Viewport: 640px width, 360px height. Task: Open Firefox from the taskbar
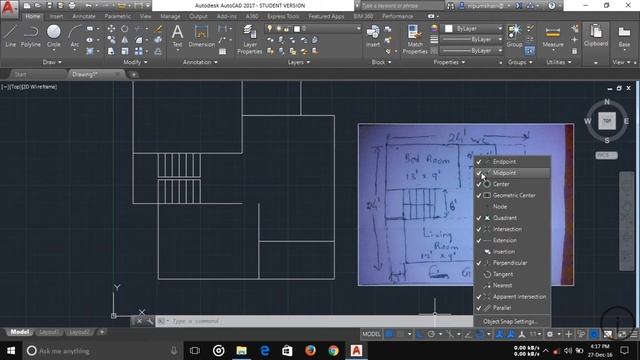[x=310, y=351]
